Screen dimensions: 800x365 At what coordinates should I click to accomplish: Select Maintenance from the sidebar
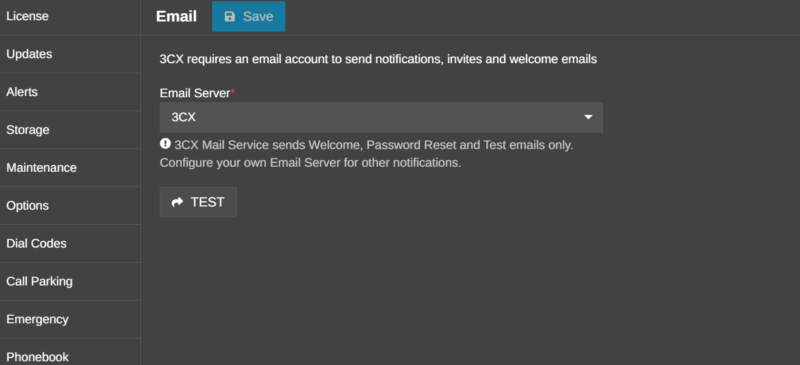pyautogui.click(x=70, y=167)
